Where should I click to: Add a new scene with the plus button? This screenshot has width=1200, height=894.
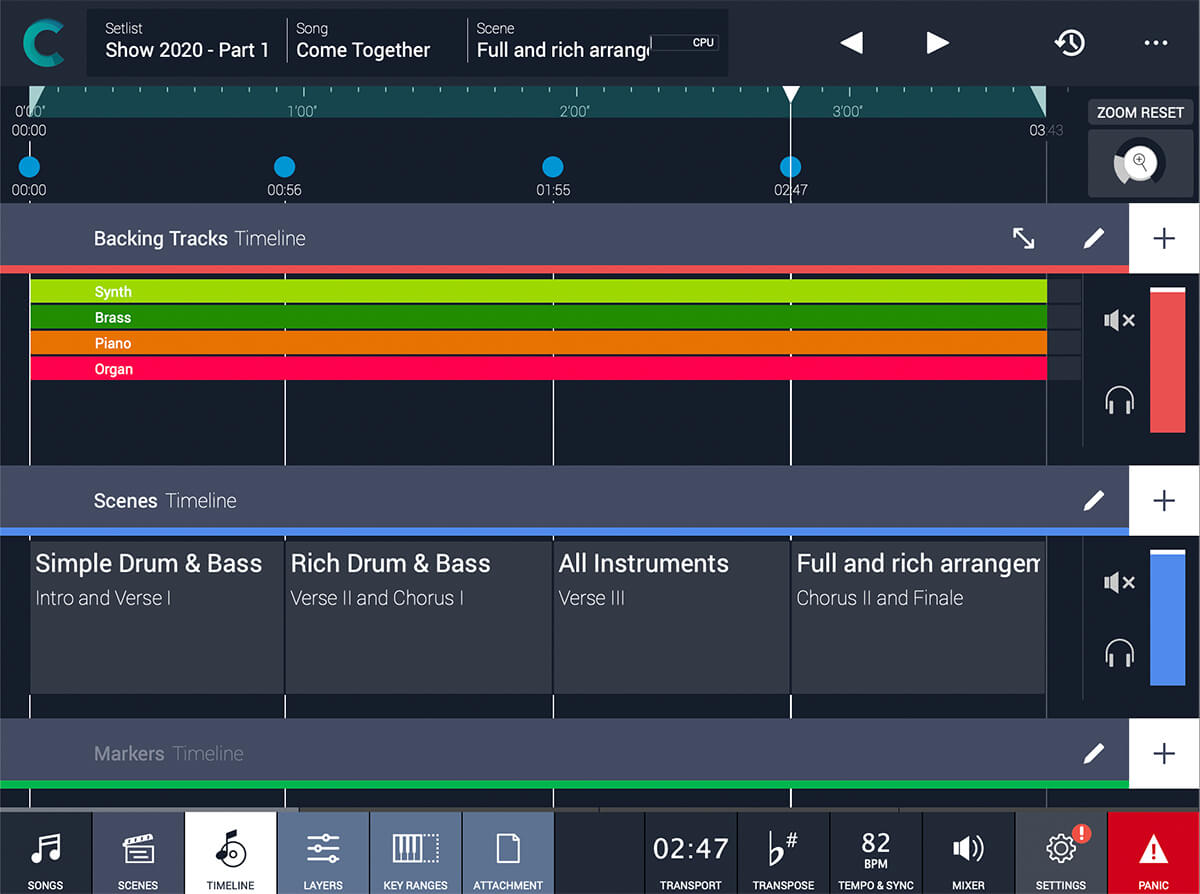click(1164, 500)
